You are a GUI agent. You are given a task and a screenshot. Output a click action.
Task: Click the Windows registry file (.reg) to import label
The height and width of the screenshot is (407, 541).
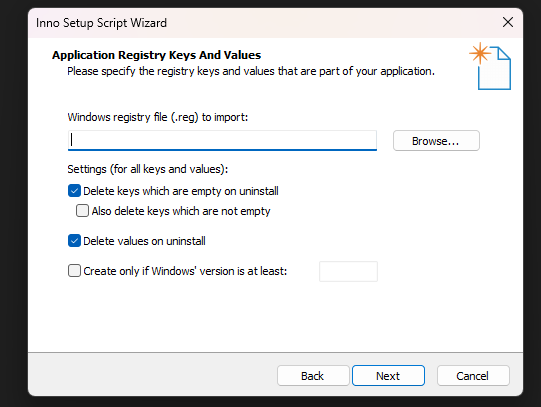158,117
